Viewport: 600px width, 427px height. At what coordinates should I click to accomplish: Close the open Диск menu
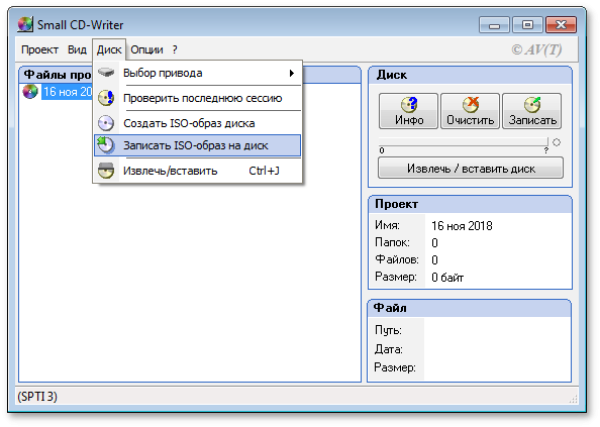[x=109, y=50]
